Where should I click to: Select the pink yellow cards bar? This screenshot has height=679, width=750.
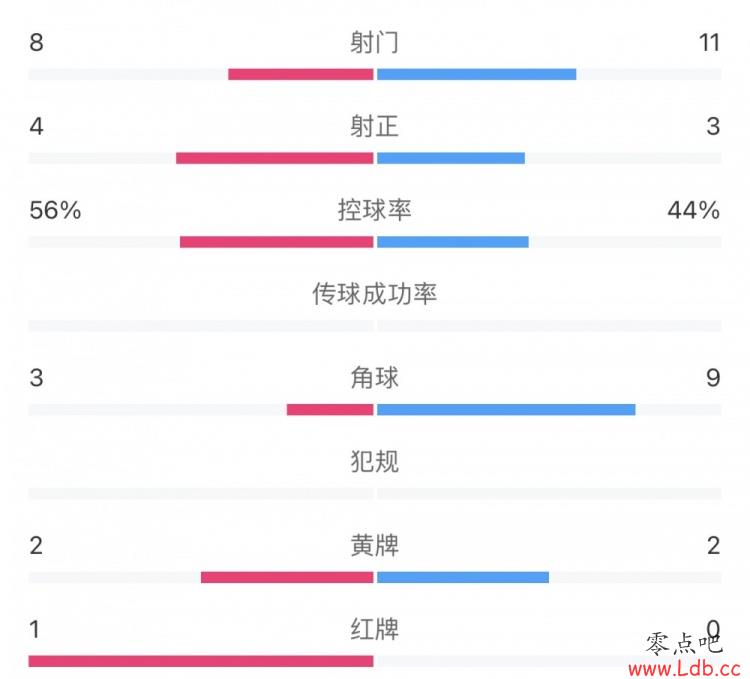[x=287, y=577]
